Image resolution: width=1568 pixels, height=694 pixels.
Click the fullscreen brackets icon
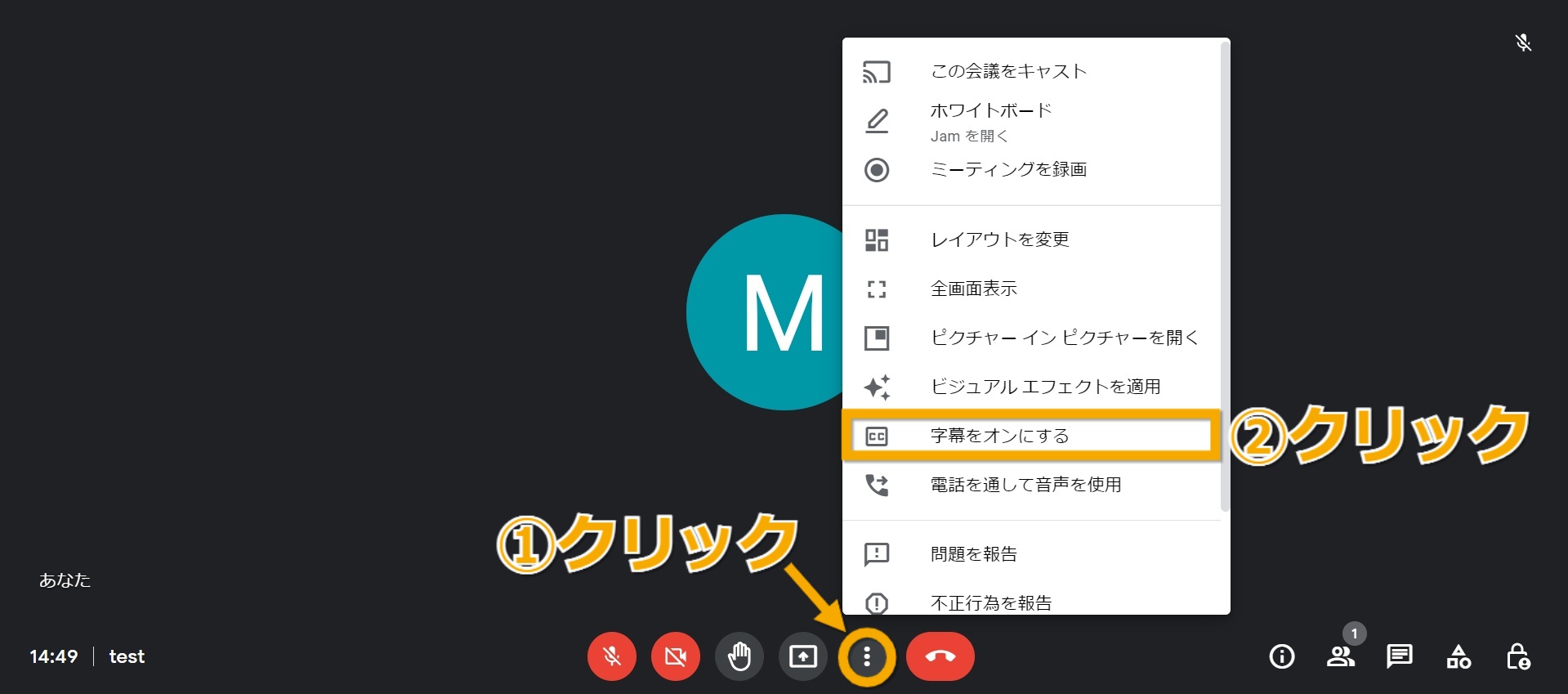click(x=877, y=289)
